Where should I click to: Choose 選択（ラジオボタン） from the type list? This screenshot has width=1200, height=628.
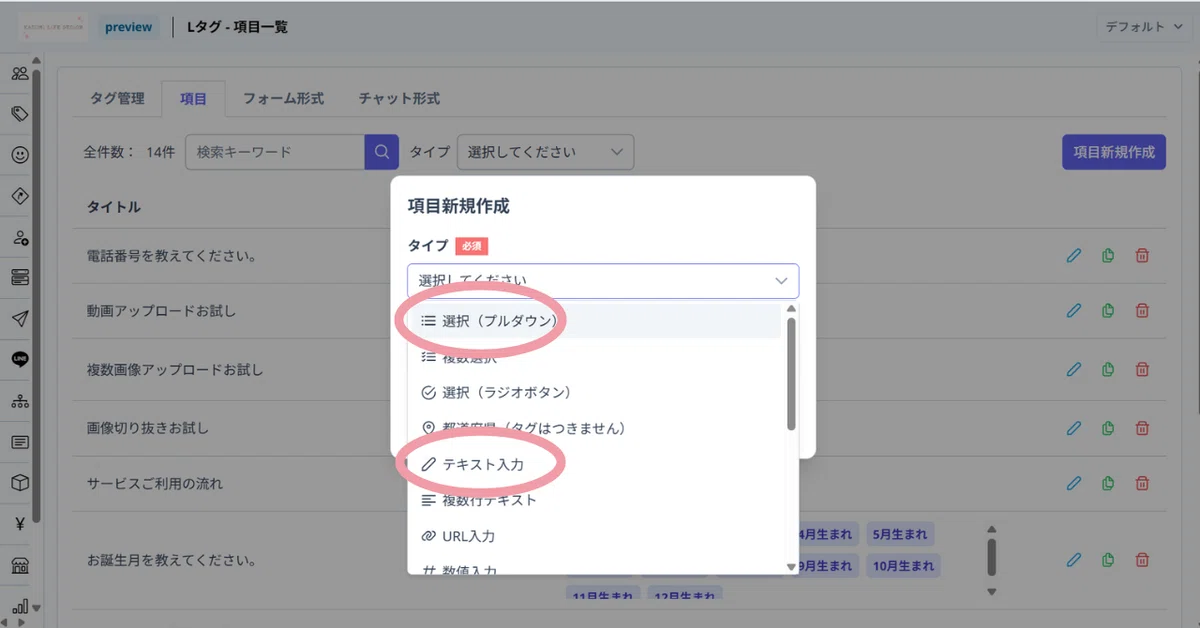[594, 392]
